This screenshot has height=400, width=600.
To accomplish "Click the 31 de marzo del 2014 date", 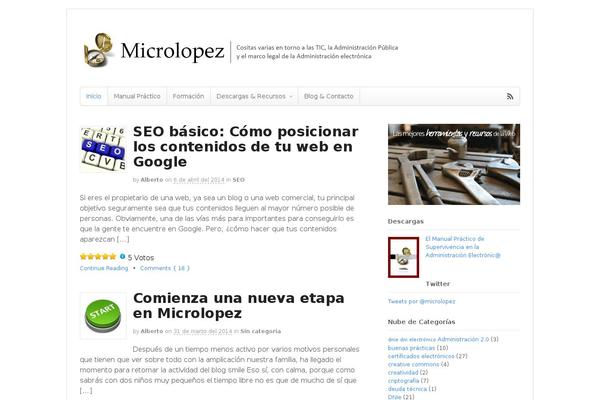I will [203, 331].
